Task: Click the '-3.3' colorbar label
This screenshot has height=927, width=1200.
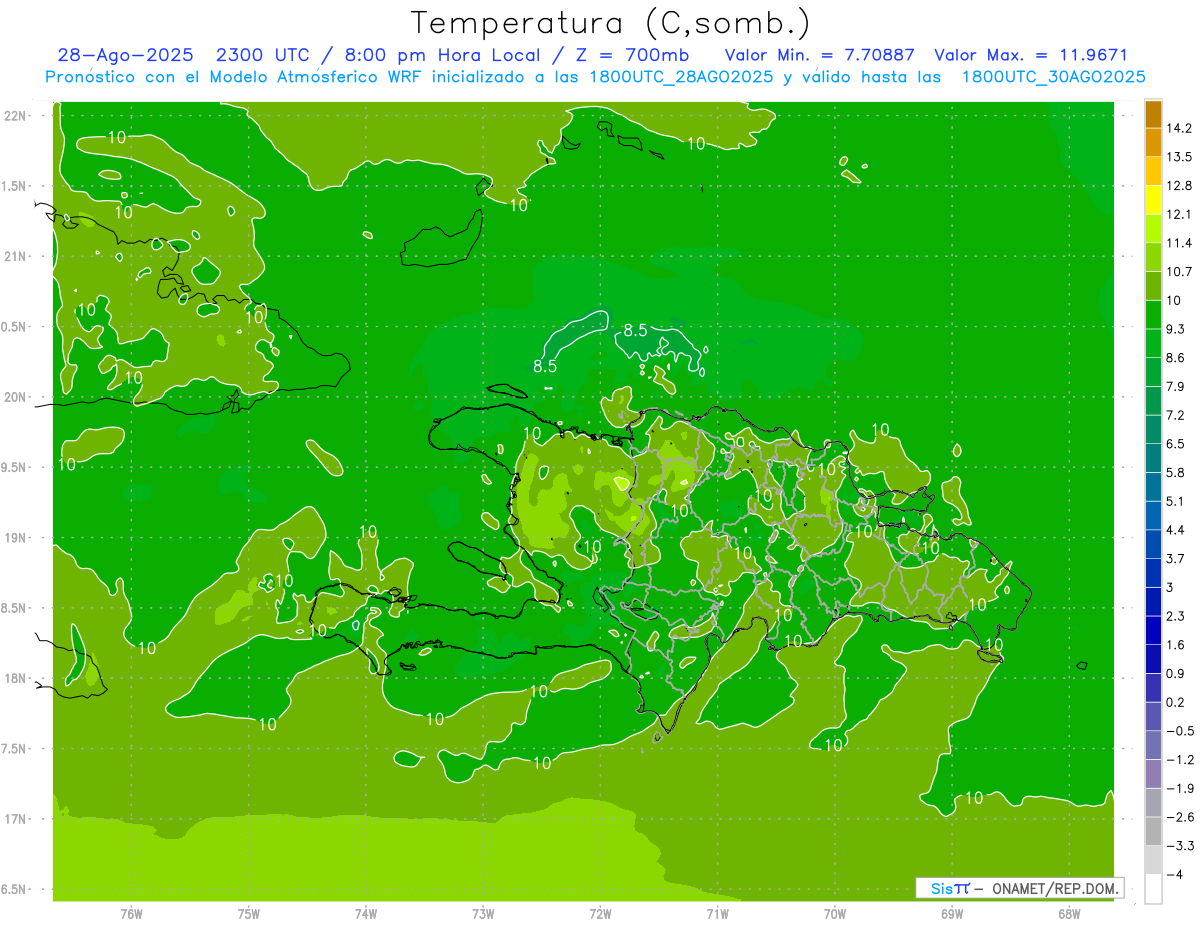Action: coord(1179,846)
